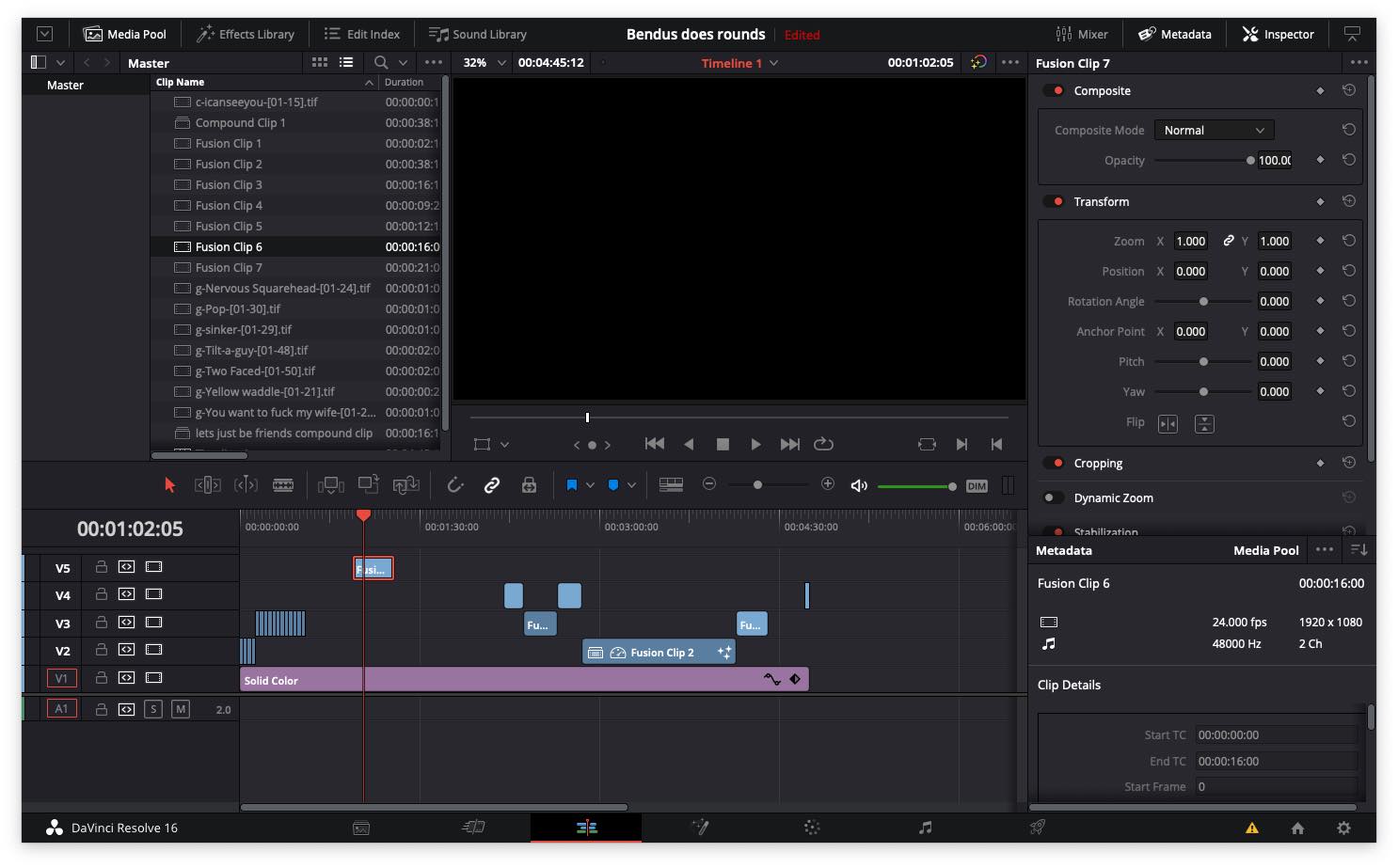Image resolution: width=1398 pixels, height=868 pixels.
Task: Open the Media Pool panel
Action: [x=125, y=34]
